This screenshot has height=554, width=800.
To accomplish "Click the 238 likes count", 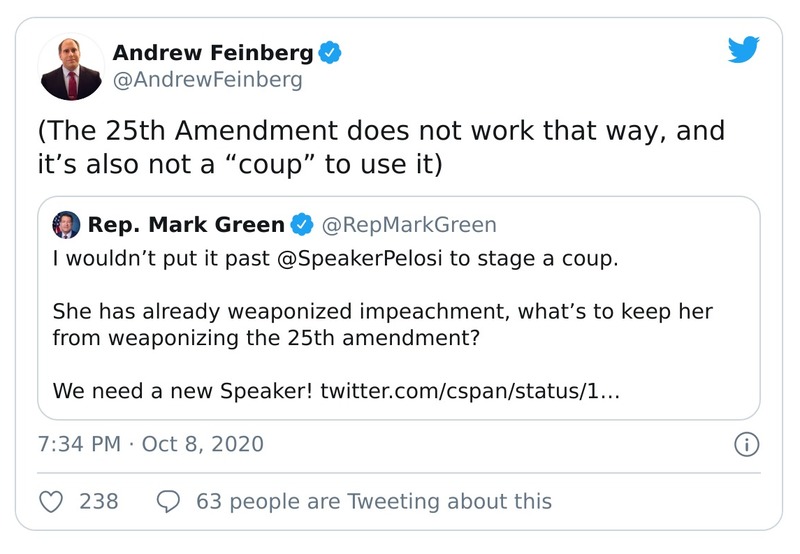I will [99, 501].
